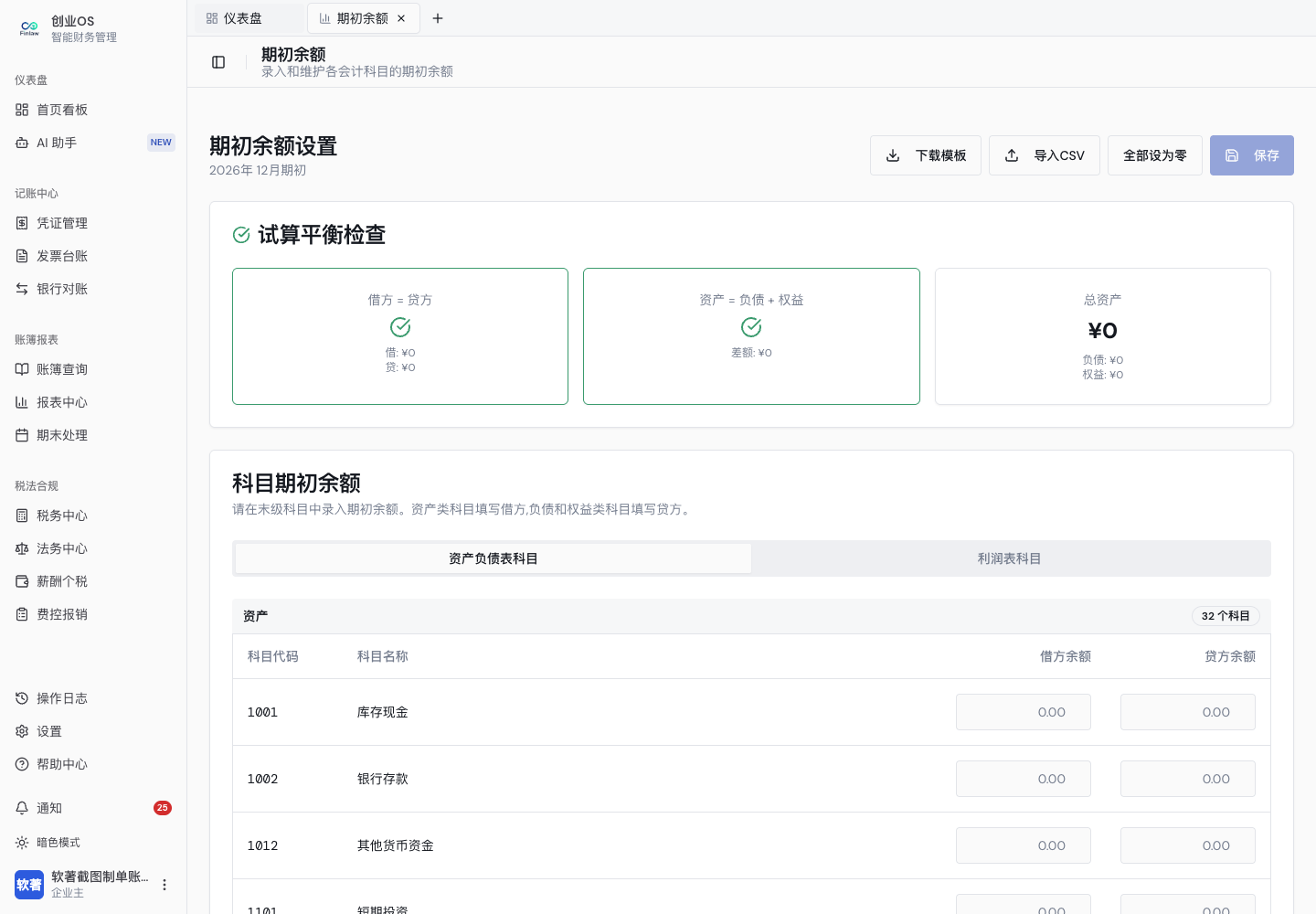Click account code 1002
The height and width of the screenshot is (914, 1316).
[262, 779]
